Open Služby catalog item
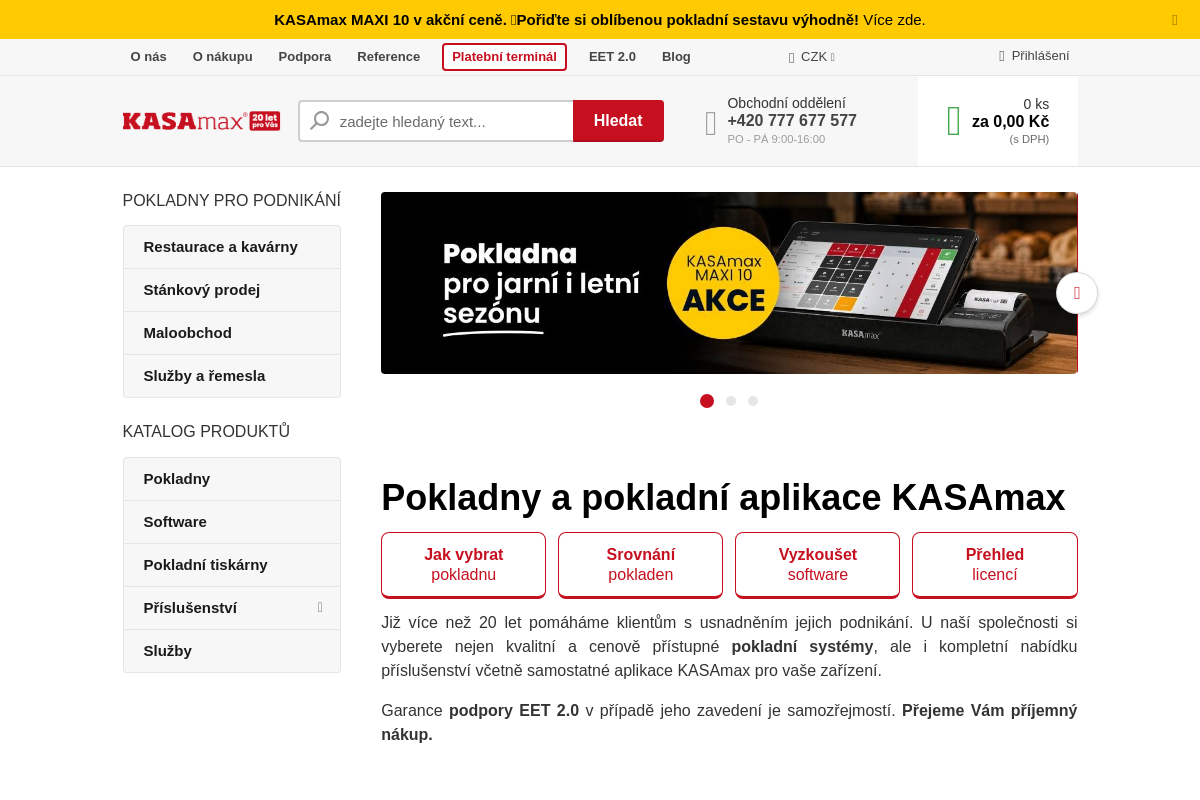The width and height of the screenshot is (1200, 800). tap(232, 651)
